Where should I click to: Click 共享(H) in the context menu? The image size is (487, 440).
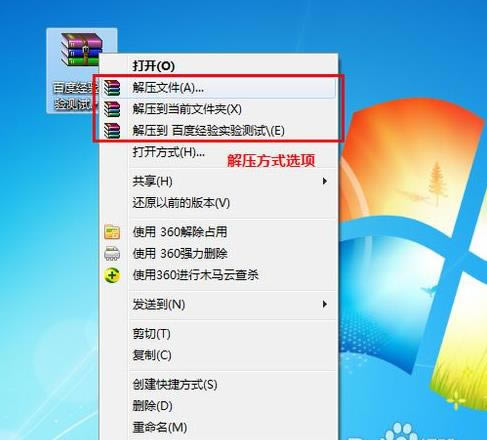218,182
